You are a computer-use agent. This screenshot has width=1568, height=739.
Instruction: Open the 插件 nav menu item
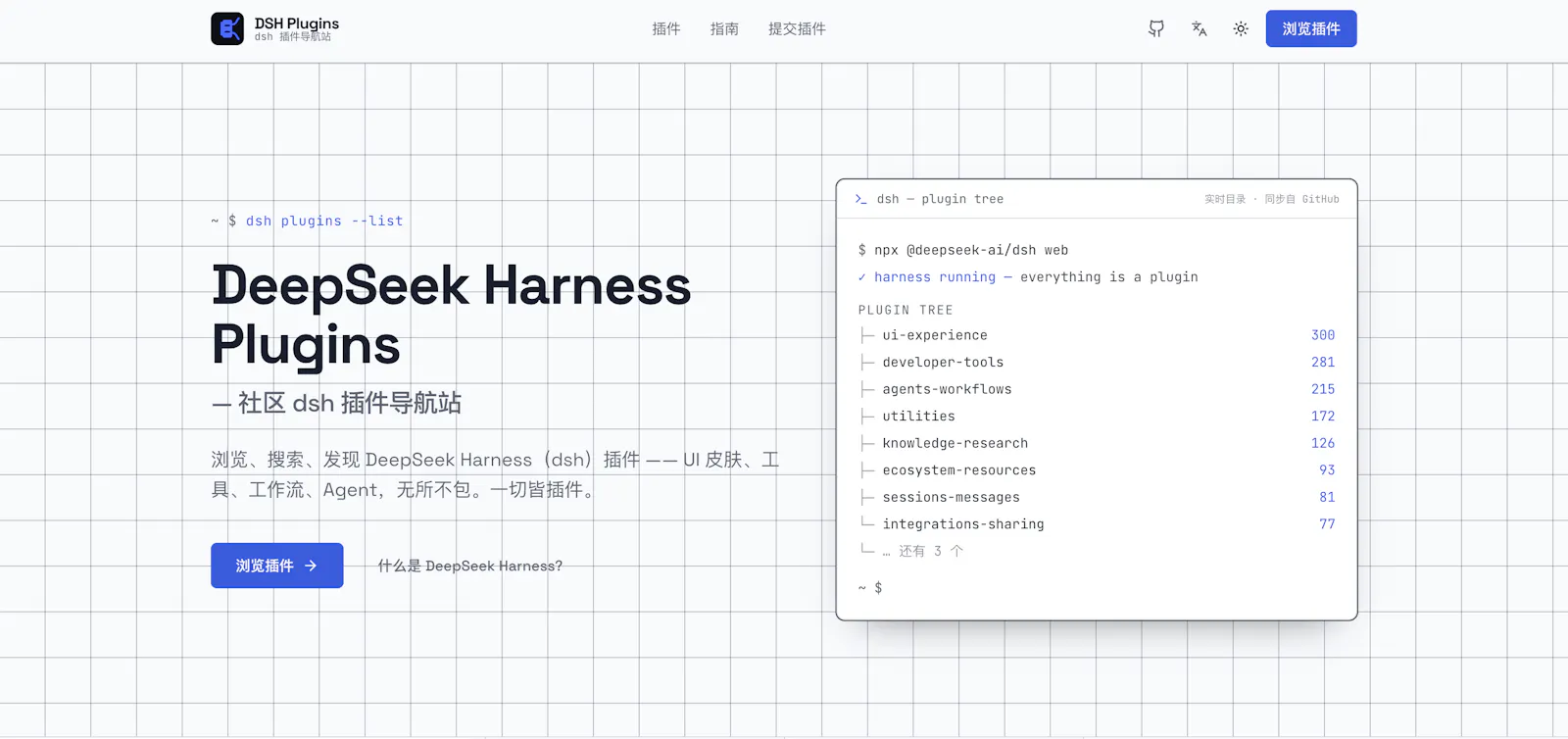(x=666, y=29)
